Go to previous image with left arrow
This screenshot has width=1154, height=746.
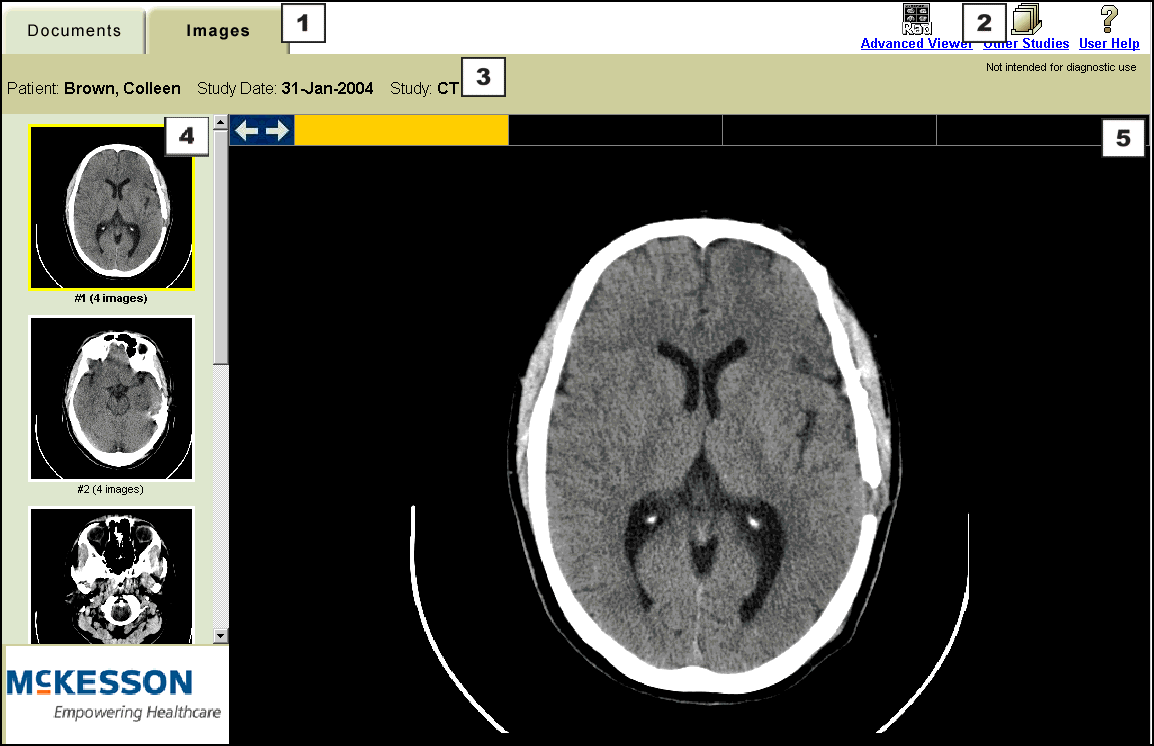pyautogui.click(x=246, y=131)
